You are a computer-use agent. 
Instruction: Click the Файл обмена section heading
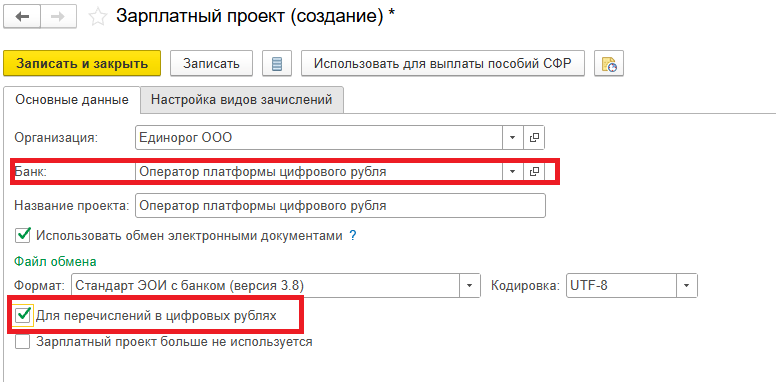(x=55, y=261)
